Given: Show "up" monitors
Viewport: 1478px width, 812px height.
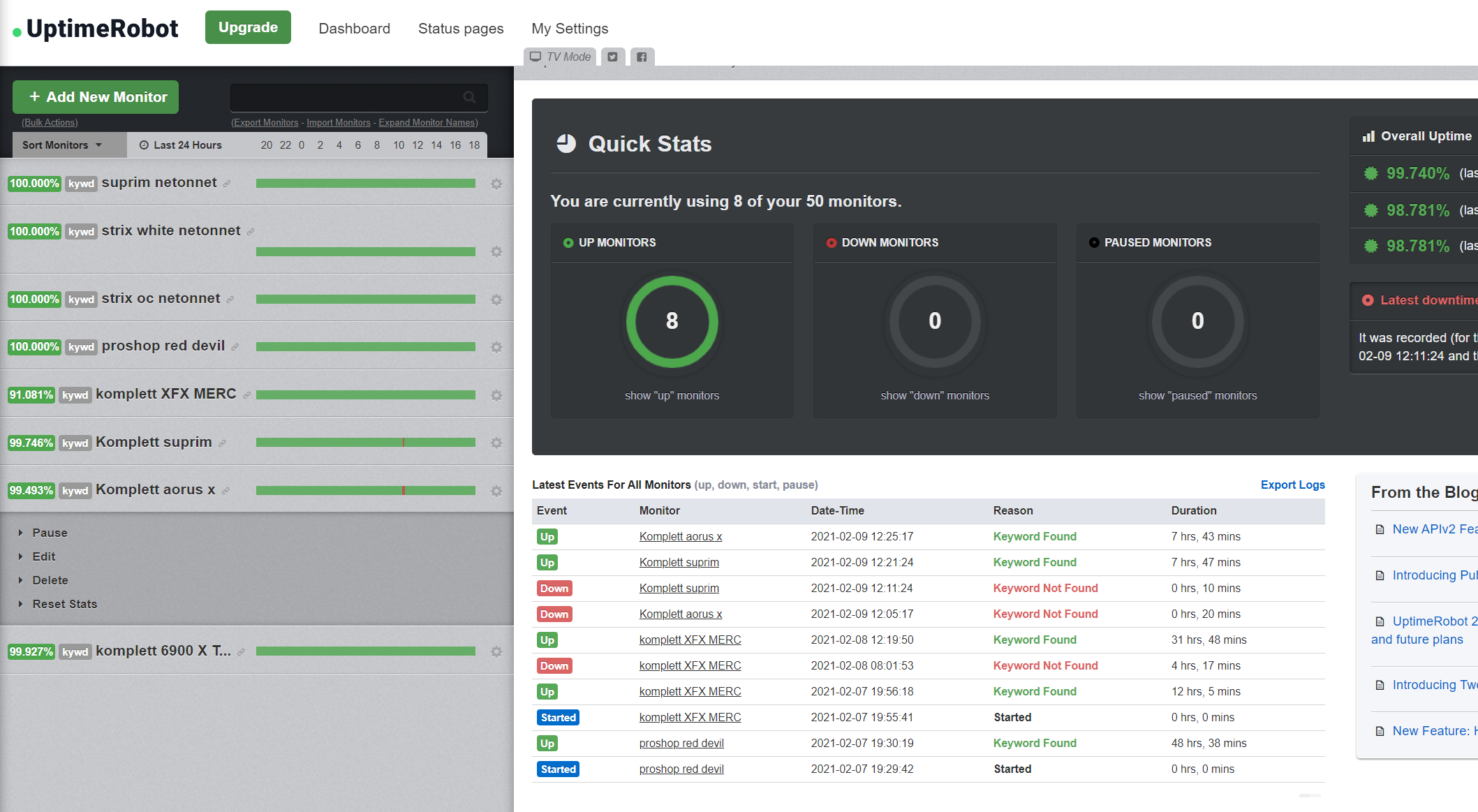Looking at the screenshot, I should [672, 395].
